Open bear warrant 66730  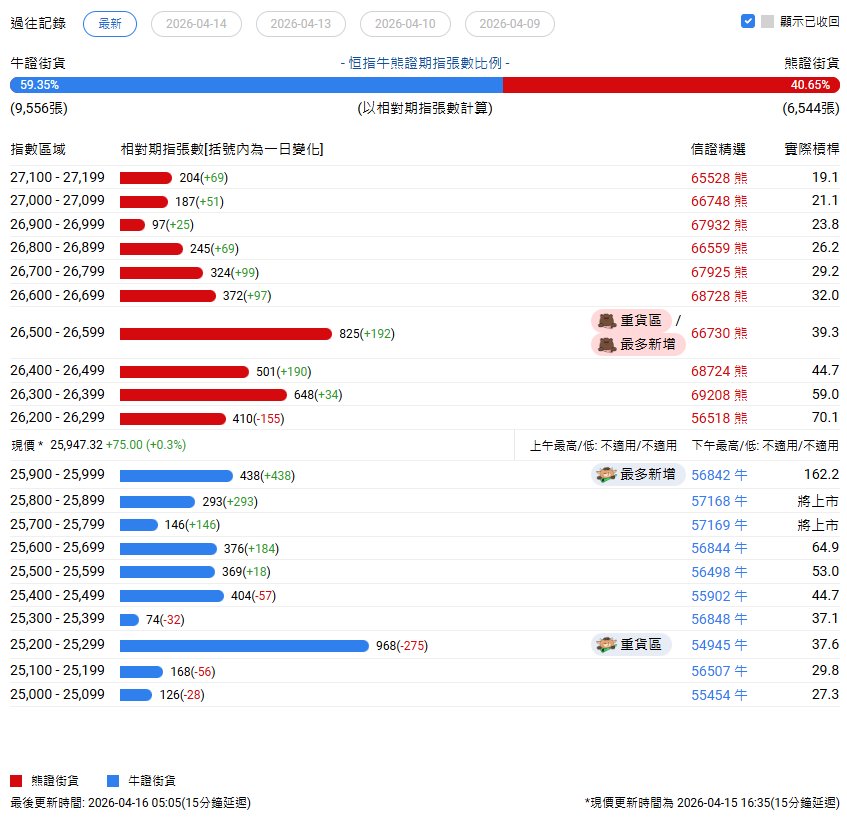[x=719, y=333]
